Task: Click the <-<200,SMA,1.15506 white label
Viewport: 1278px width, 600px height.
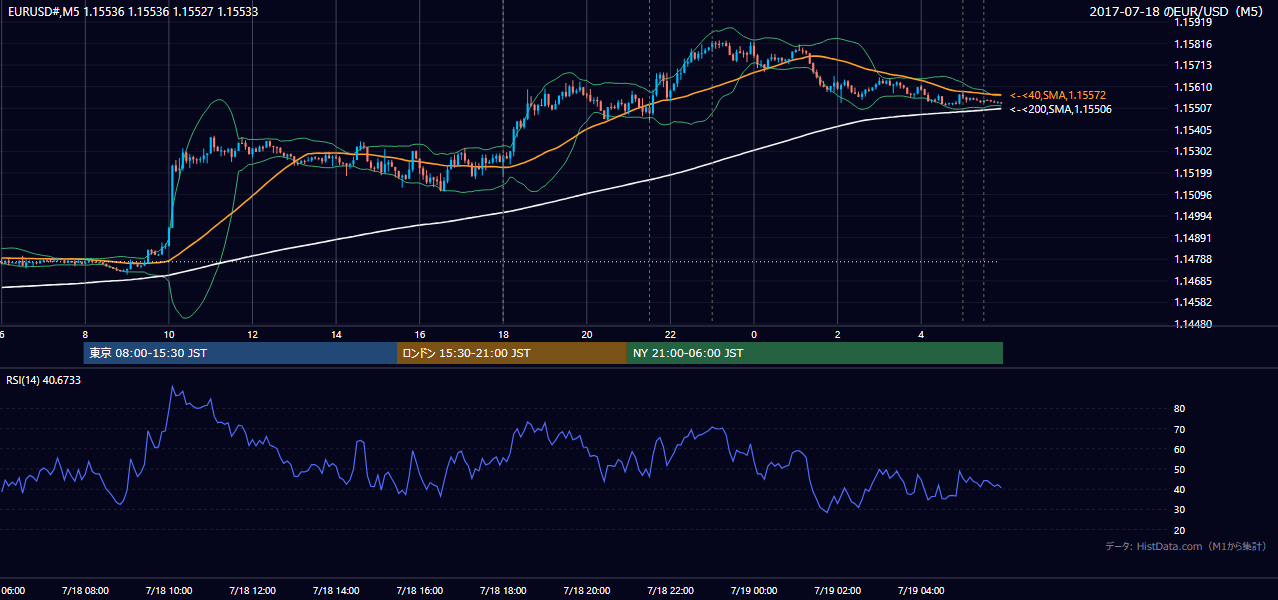Action: pos(1060,109)
